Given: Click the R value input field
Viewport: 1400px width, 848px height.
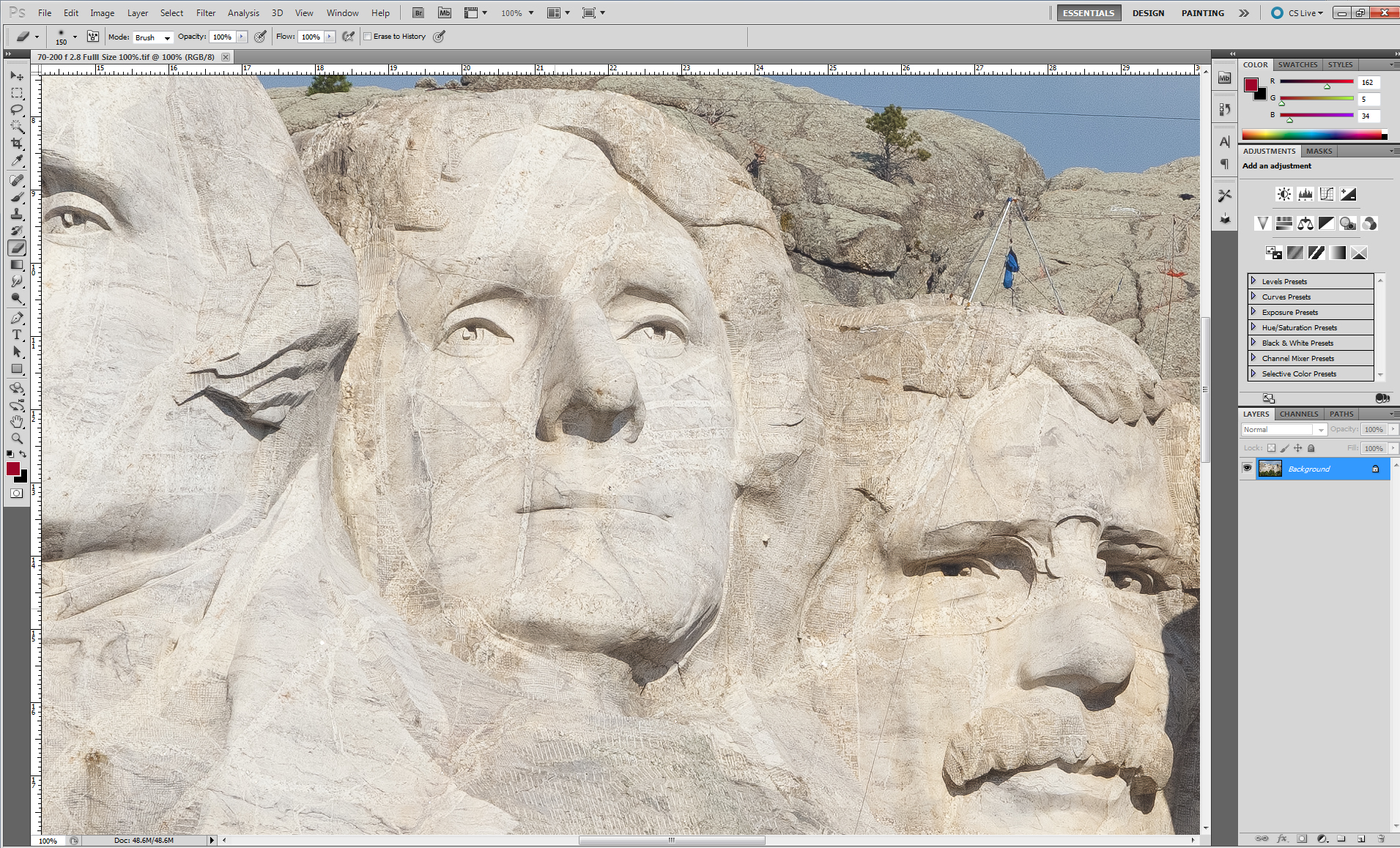Looking at the screenshot, I should click(1368, 83).
